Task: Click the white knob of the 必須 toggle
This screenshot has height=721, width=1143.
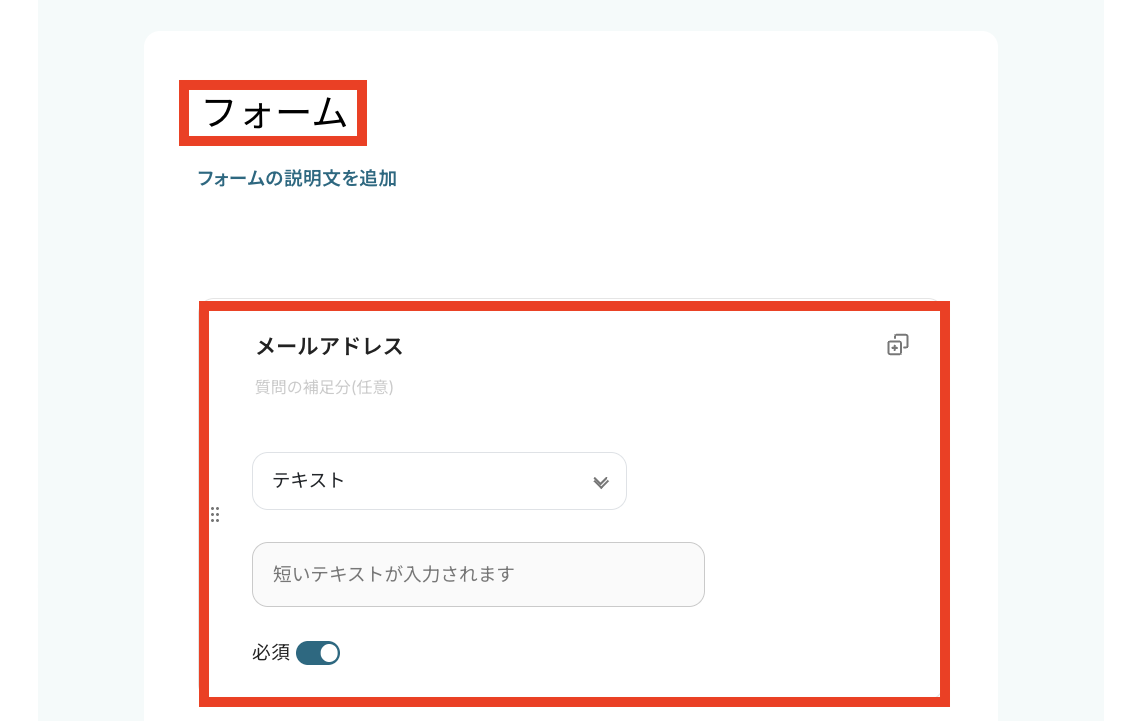Action: [x=329, y=652]
